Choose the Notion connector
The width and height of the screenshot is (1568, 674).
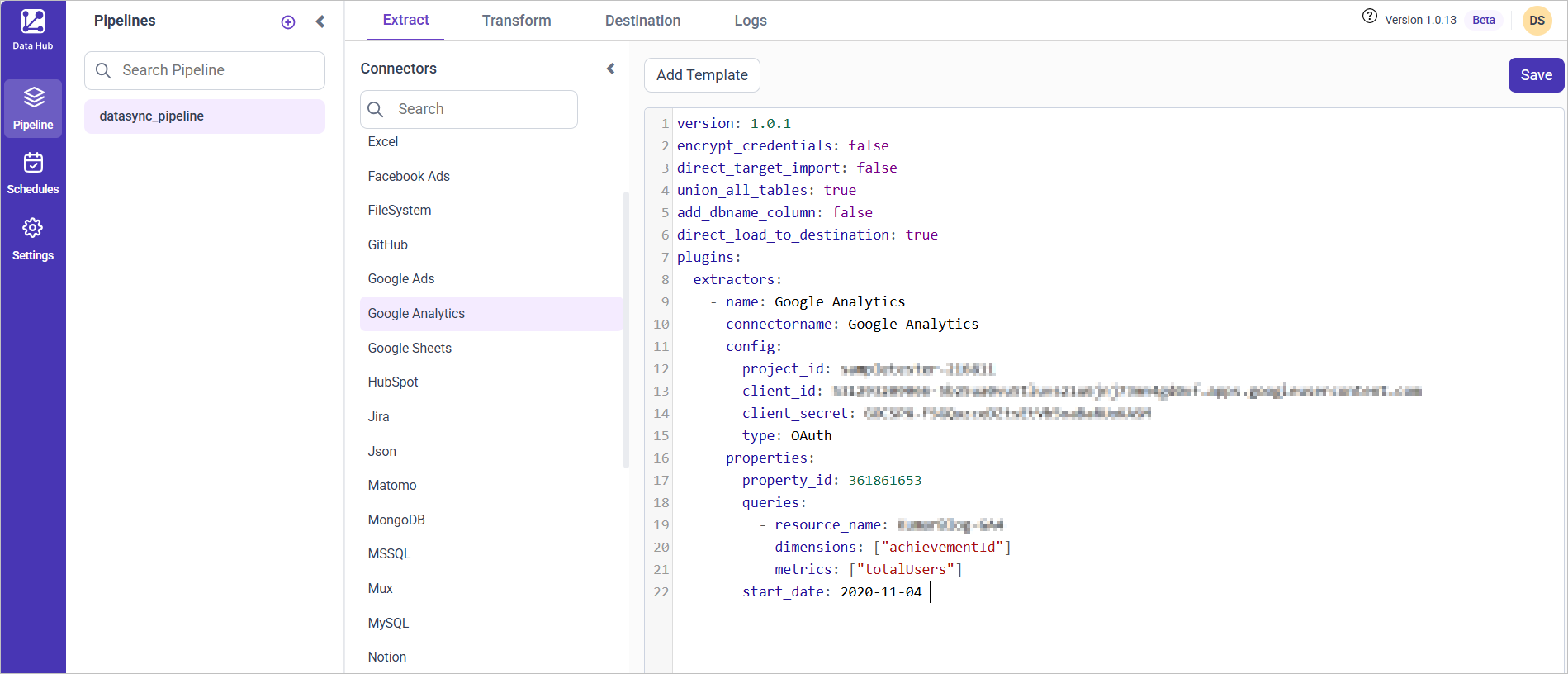(387, 657)
